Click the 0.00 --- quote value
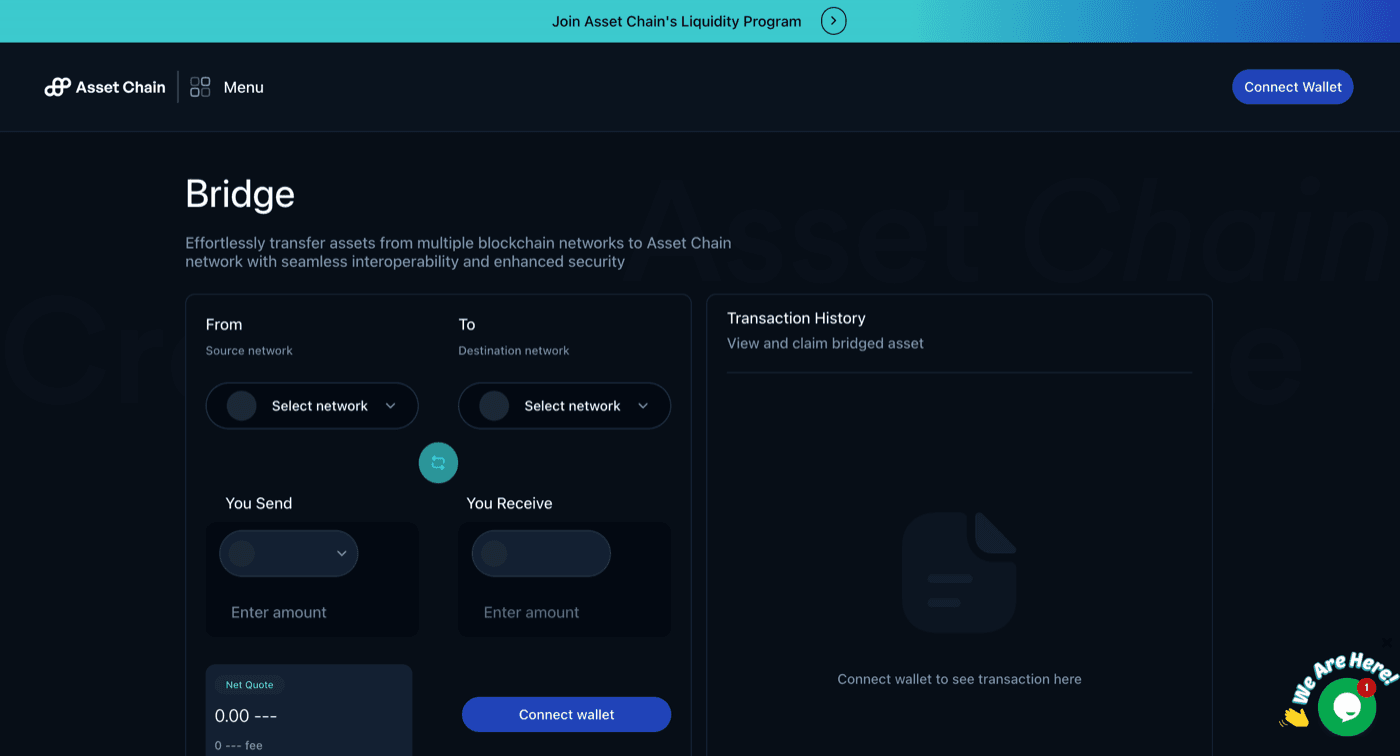Viewport: 1400px width, 756px height. point(246,716)
